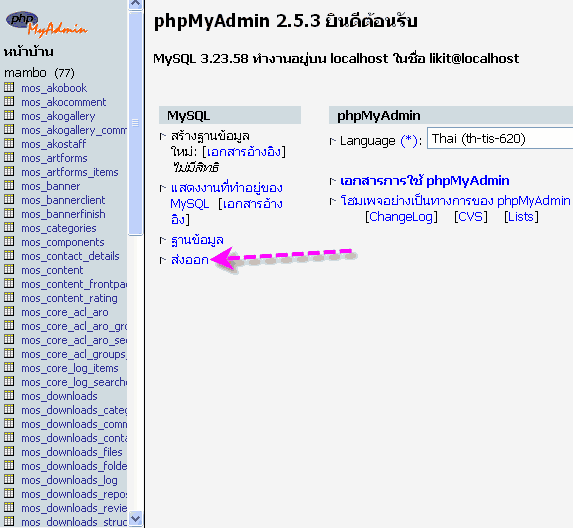Click the sidebar vertical scrollbar thumb

click(x=136, y=123)
